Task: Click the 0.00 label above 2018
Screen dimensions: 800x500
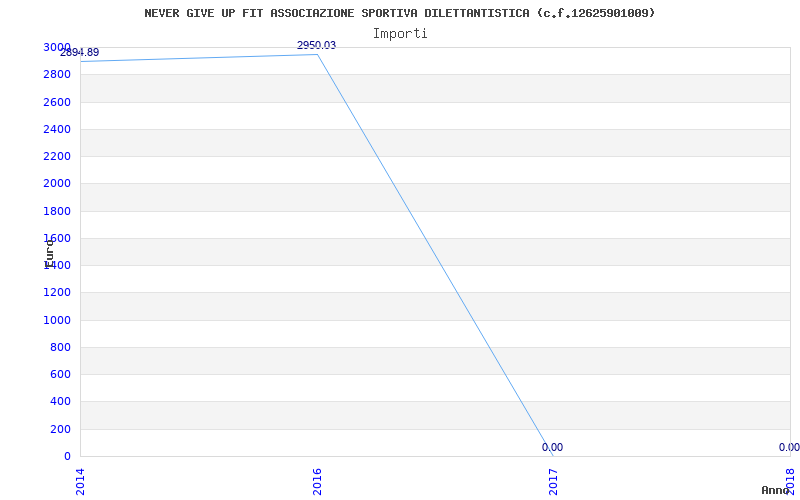Action: (x=789, y=447)
